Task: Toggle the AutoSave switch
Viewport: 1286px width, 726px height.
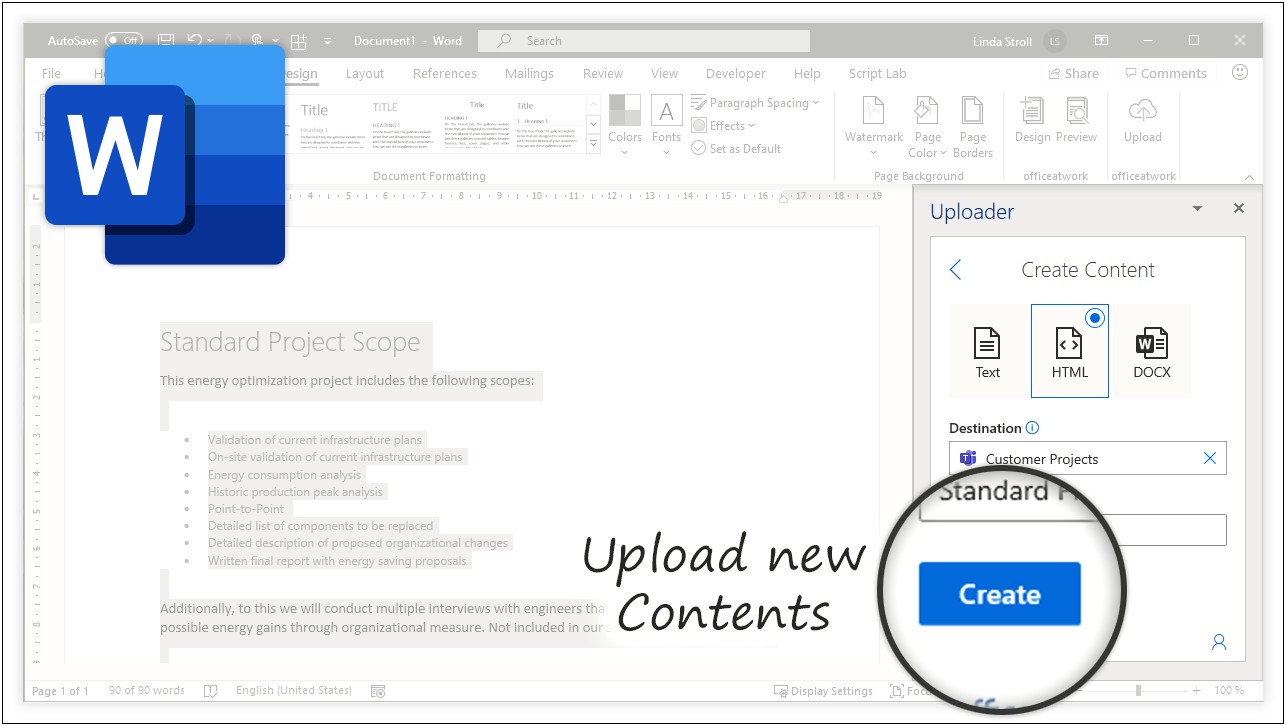Action: click(x=124, y=41)
